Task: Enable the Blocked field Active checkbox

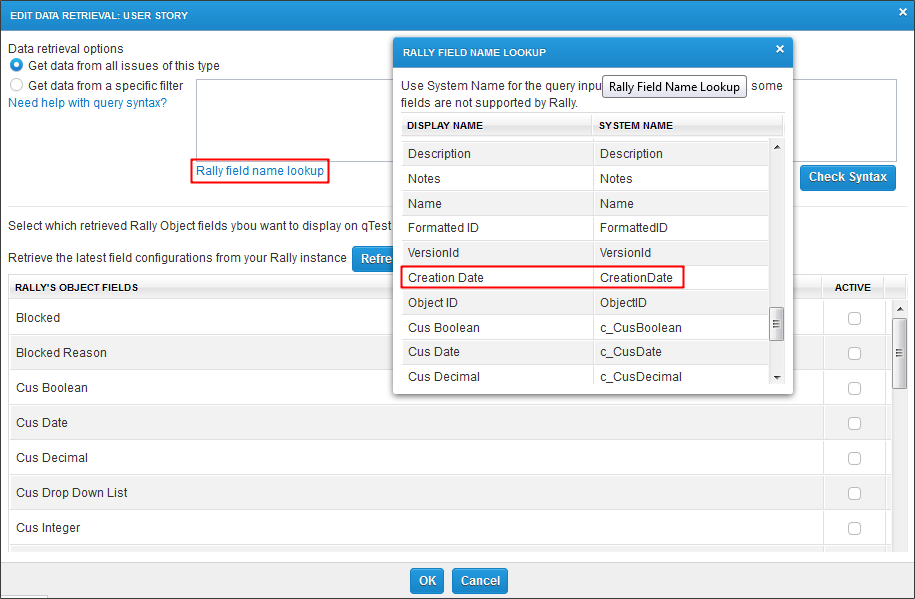Action: click(854, 318)
